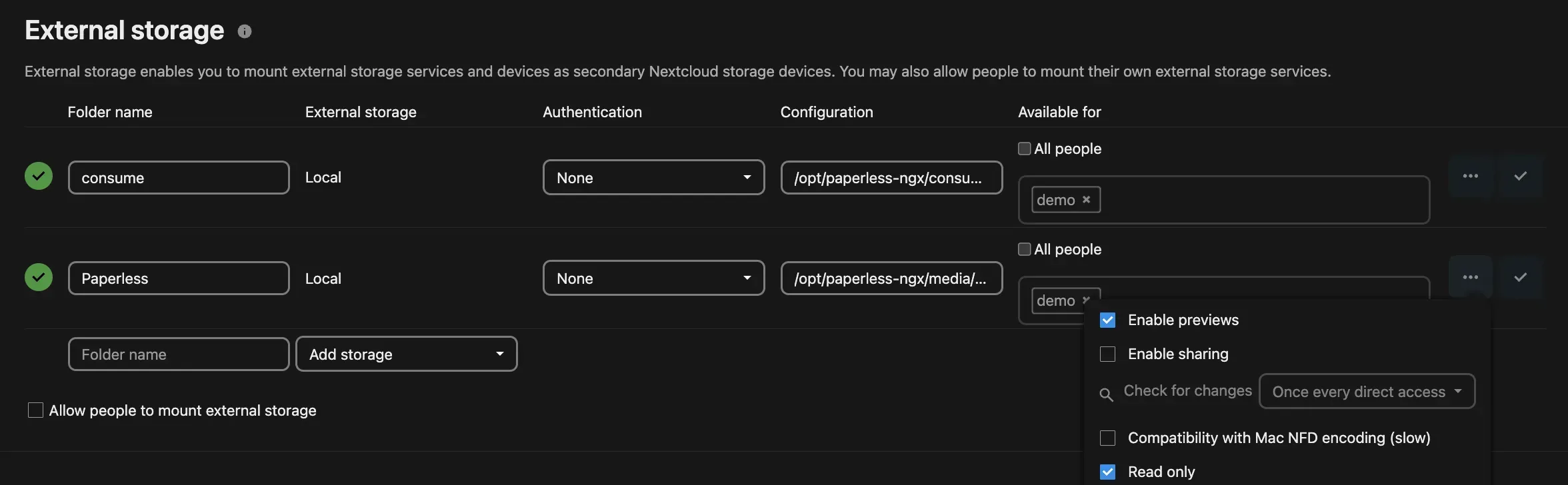Image resolution: width=1568 pixels, height=485 pixels.
Task: Click the Check for changes magnifier icon
Action: 1106,394
